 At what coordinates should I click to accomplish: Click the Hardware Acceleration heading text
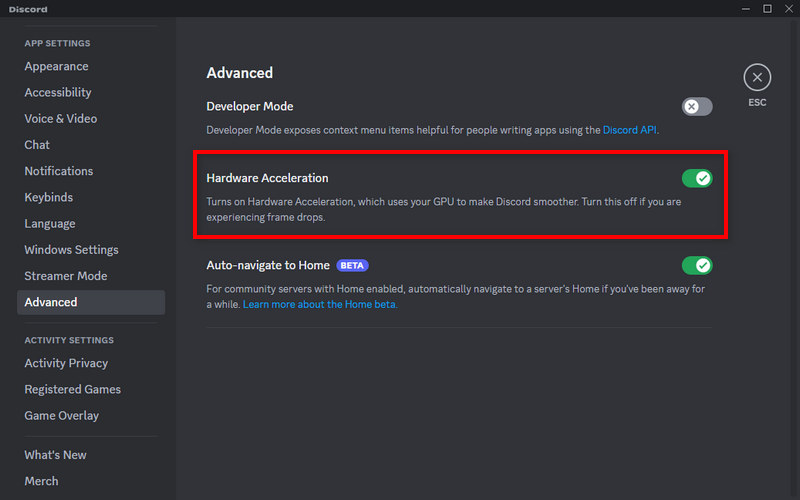pyautogui.click(x=267, y=178)
